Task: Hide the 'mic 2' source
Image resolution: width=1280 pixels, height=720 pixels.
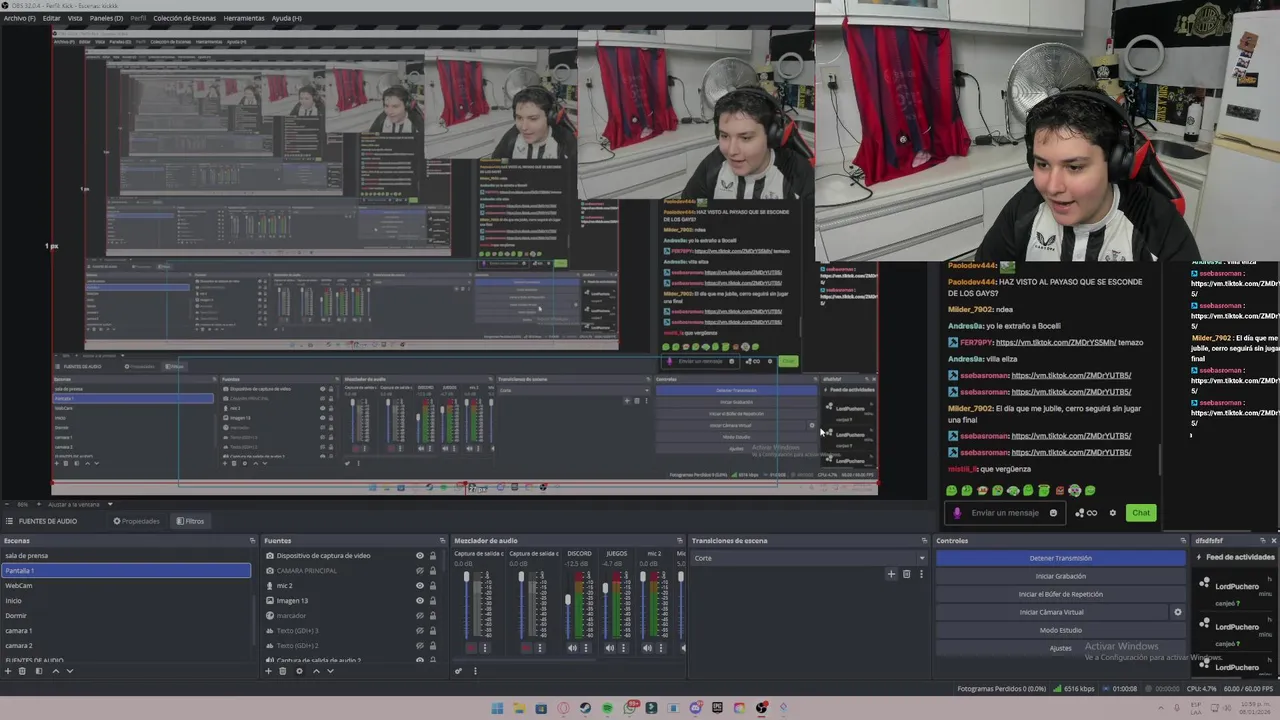Action: (420, 585)
